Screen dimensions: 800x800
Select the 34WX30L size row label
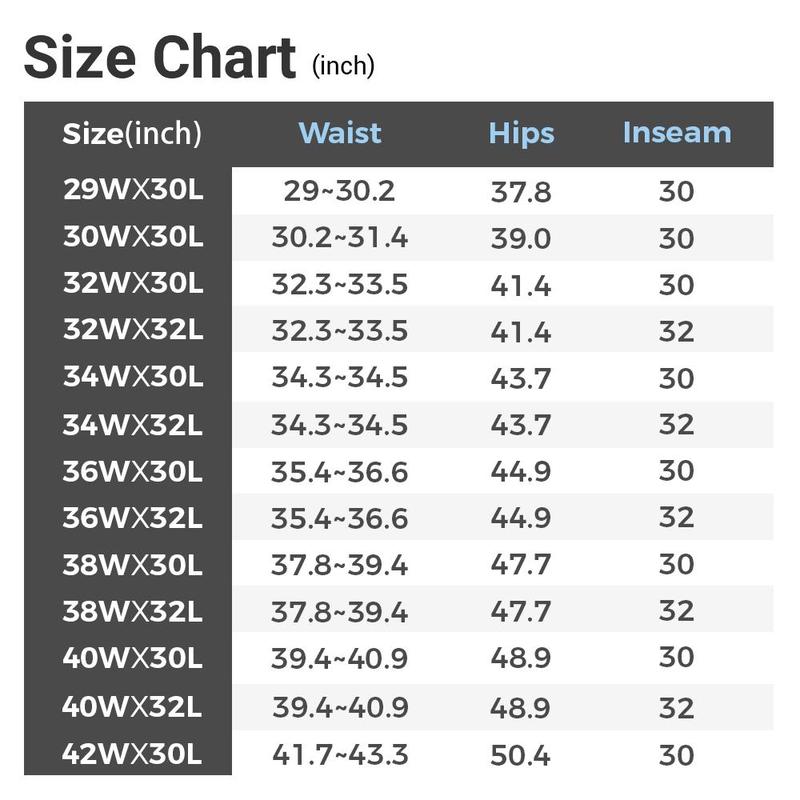tap(132, 377)
